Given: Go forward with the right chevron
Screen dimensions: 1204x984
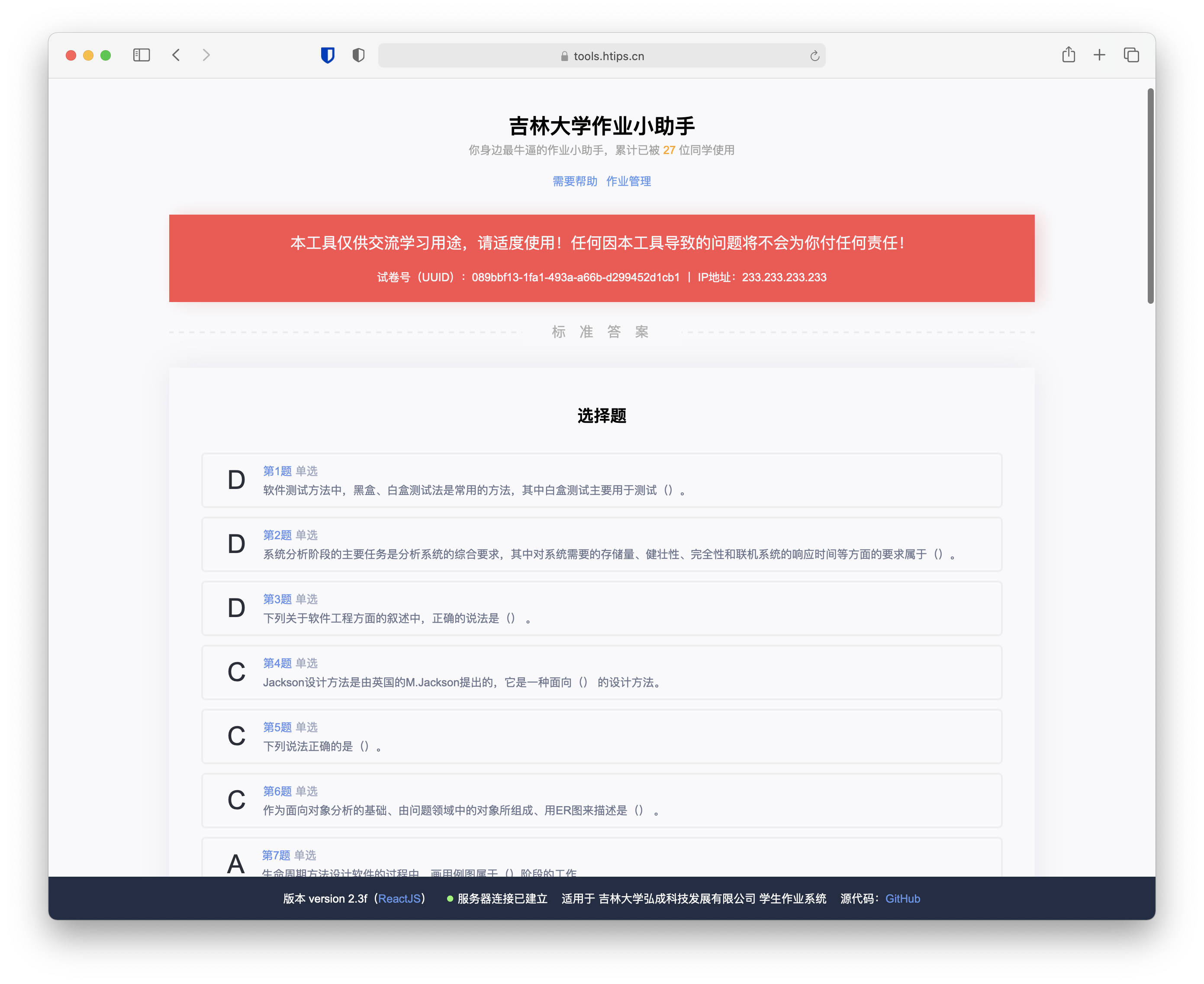Looking at the screenshot, I should 206,55.
